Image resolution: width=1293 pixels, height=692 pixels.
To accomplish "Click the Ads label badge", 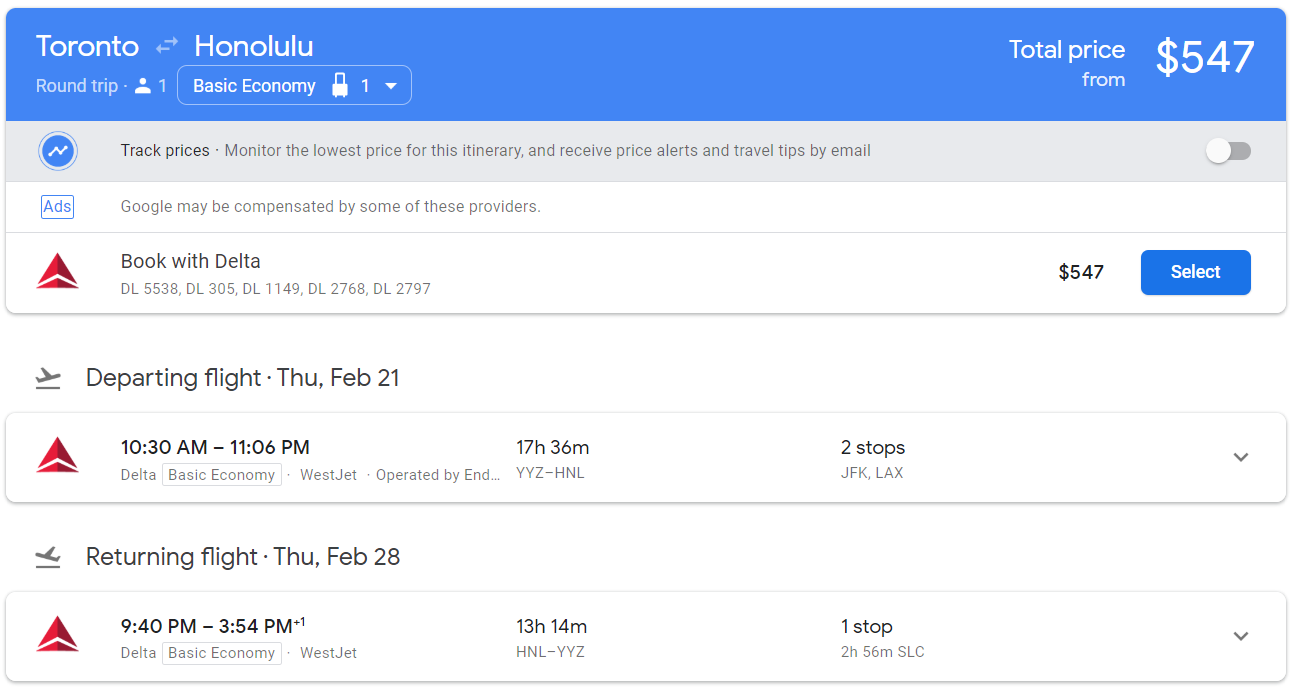I will pos(57,207).
